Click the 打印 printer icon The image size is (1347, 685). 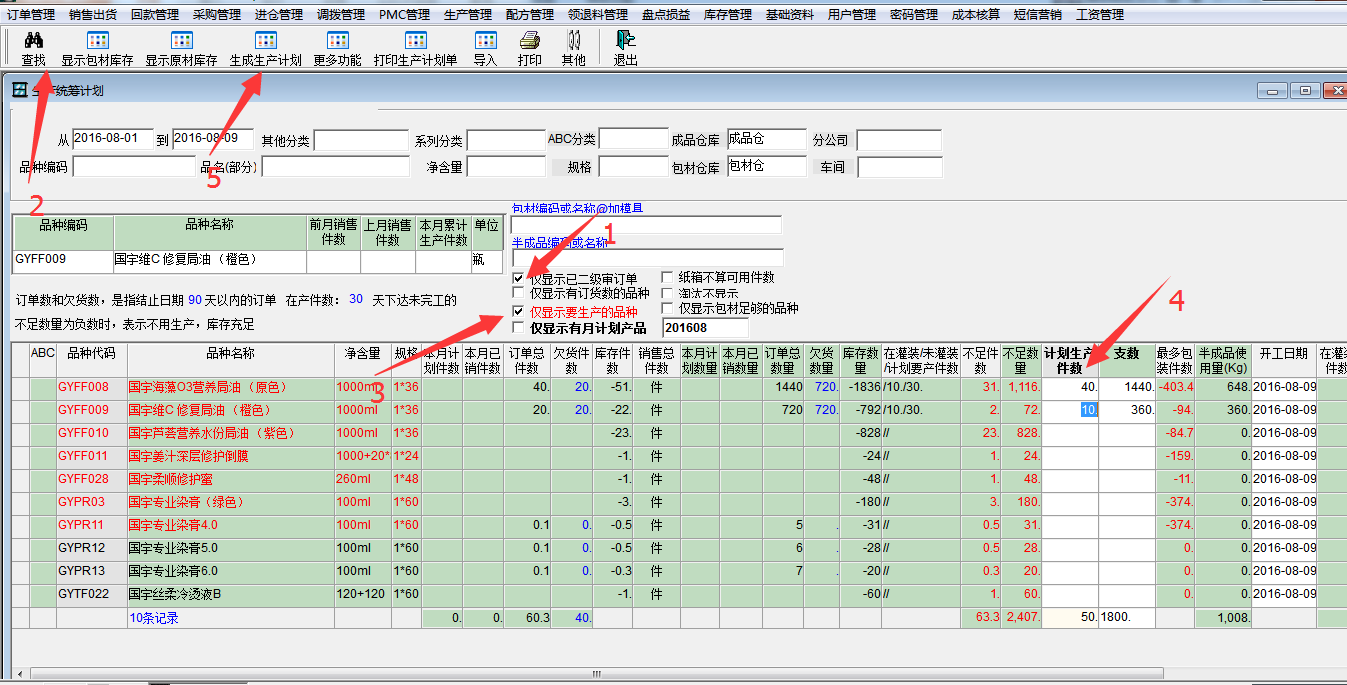point(530,41)
